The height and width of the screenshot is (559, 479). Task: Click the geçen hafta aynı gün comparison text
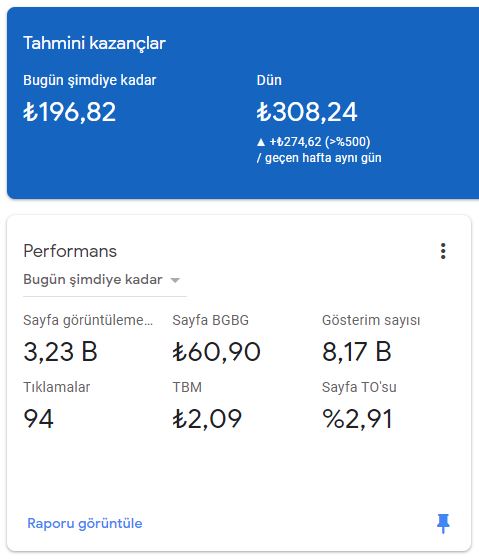tap(323, 158)
